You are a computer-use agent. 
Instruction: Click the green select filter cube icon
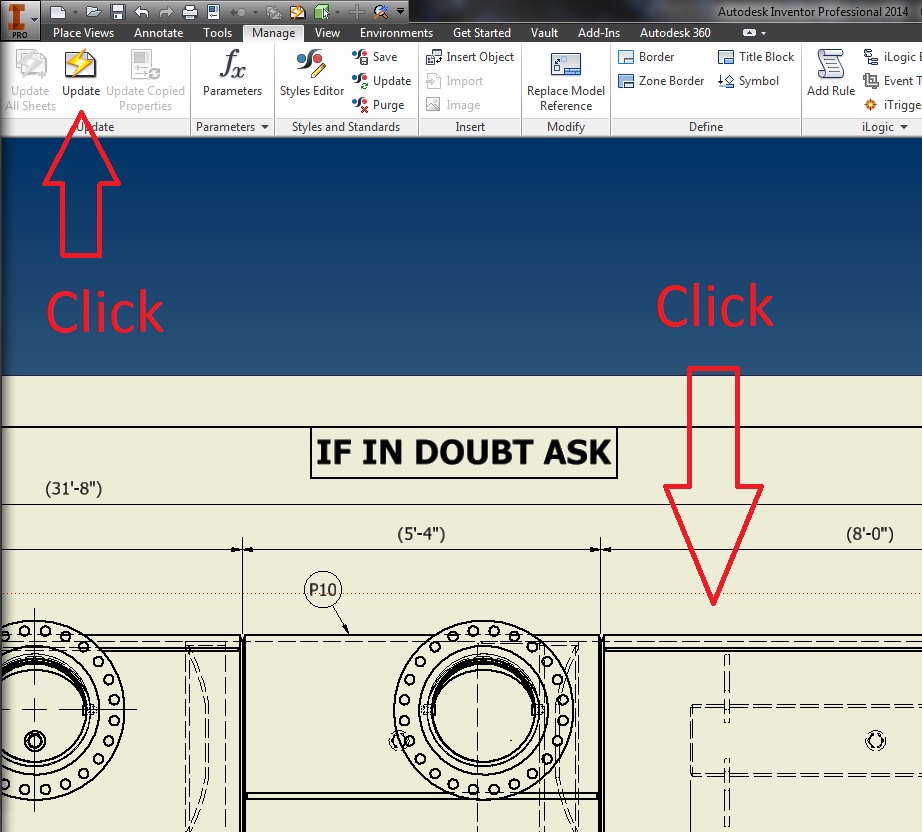pos(321,11)
